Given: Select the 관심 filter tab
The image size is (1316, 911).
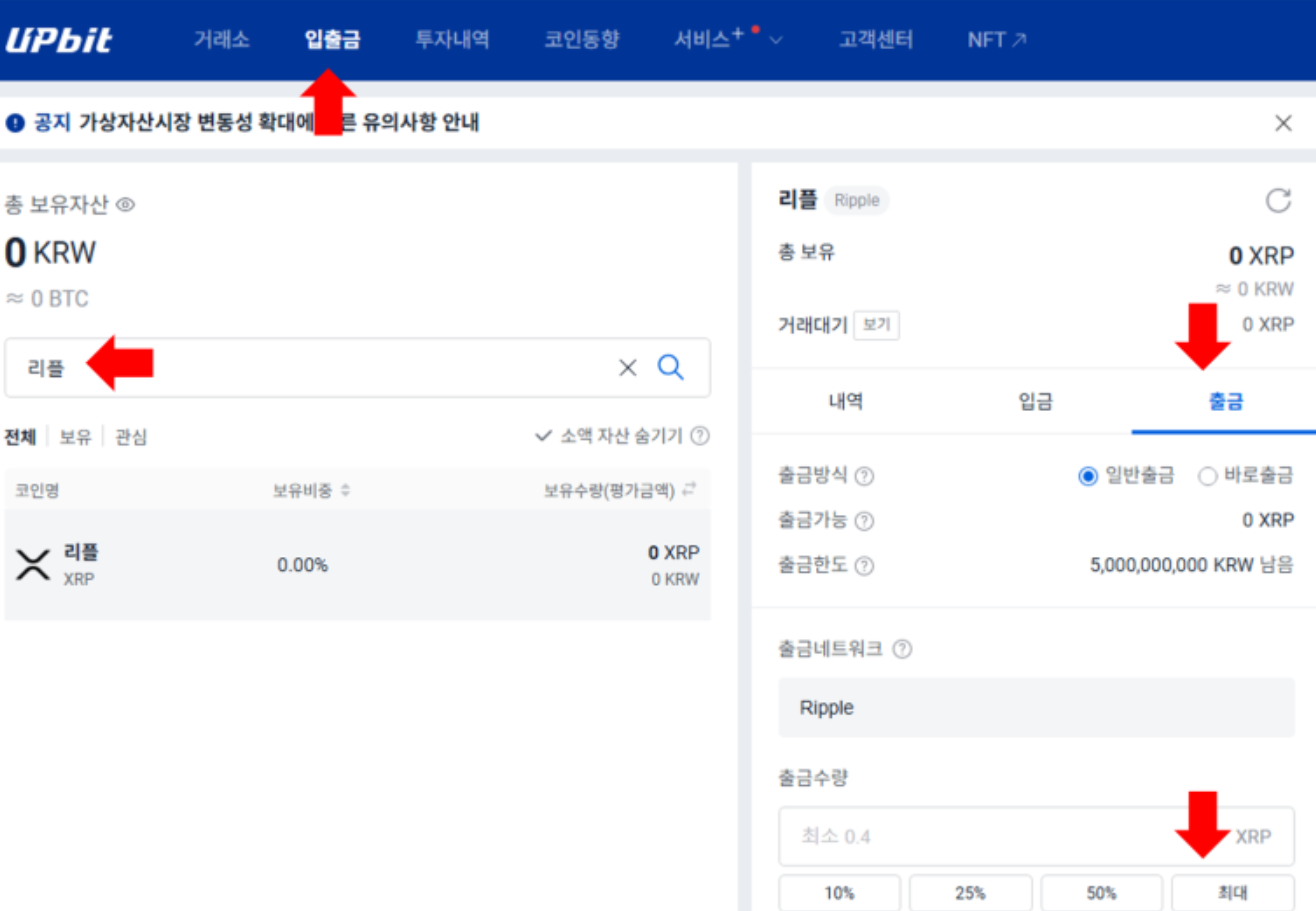Looking at the screenshot, I should tap(131, 437).
